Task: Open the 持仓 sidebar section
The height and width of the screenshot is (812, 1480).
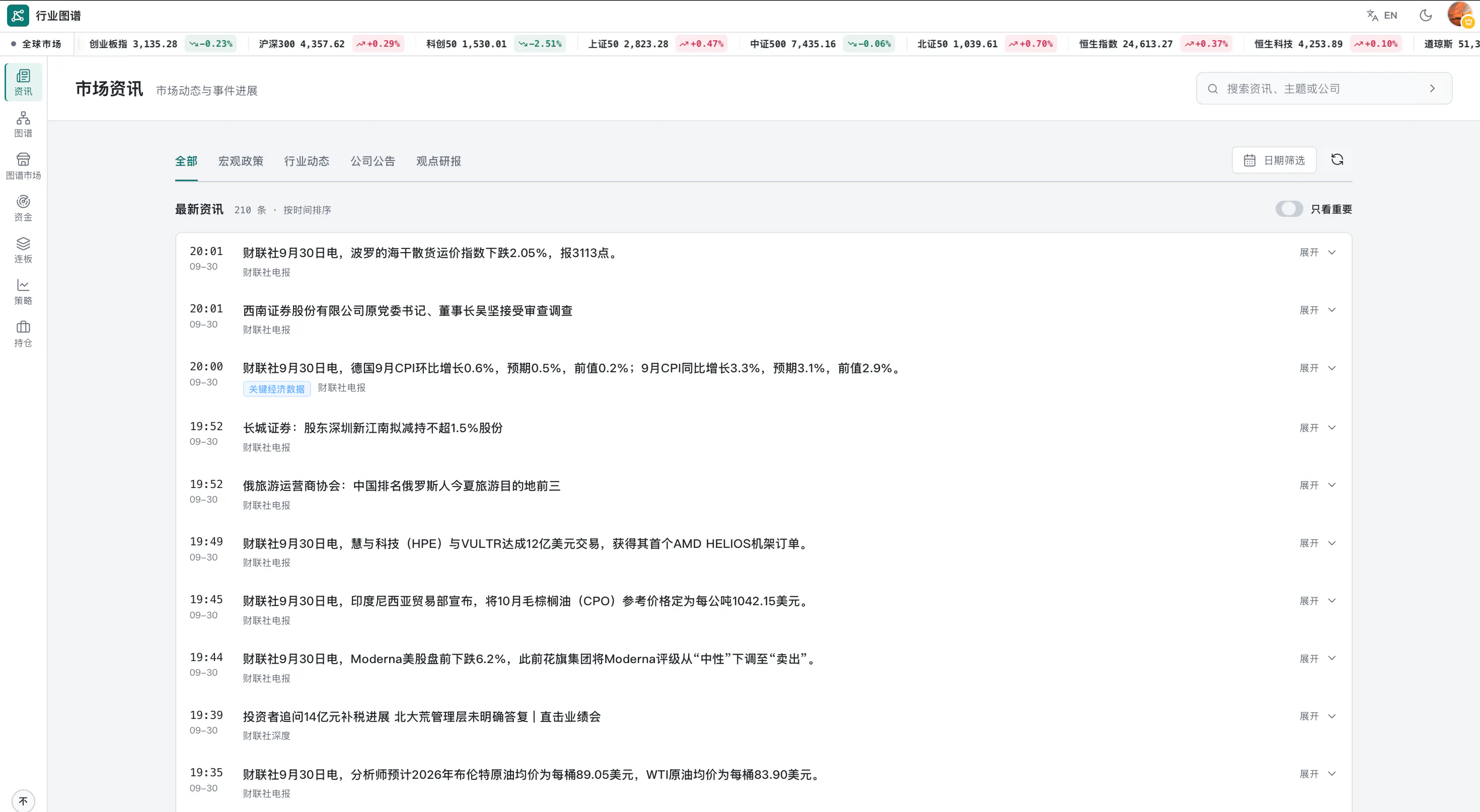Action: click(x=23, y=334)
